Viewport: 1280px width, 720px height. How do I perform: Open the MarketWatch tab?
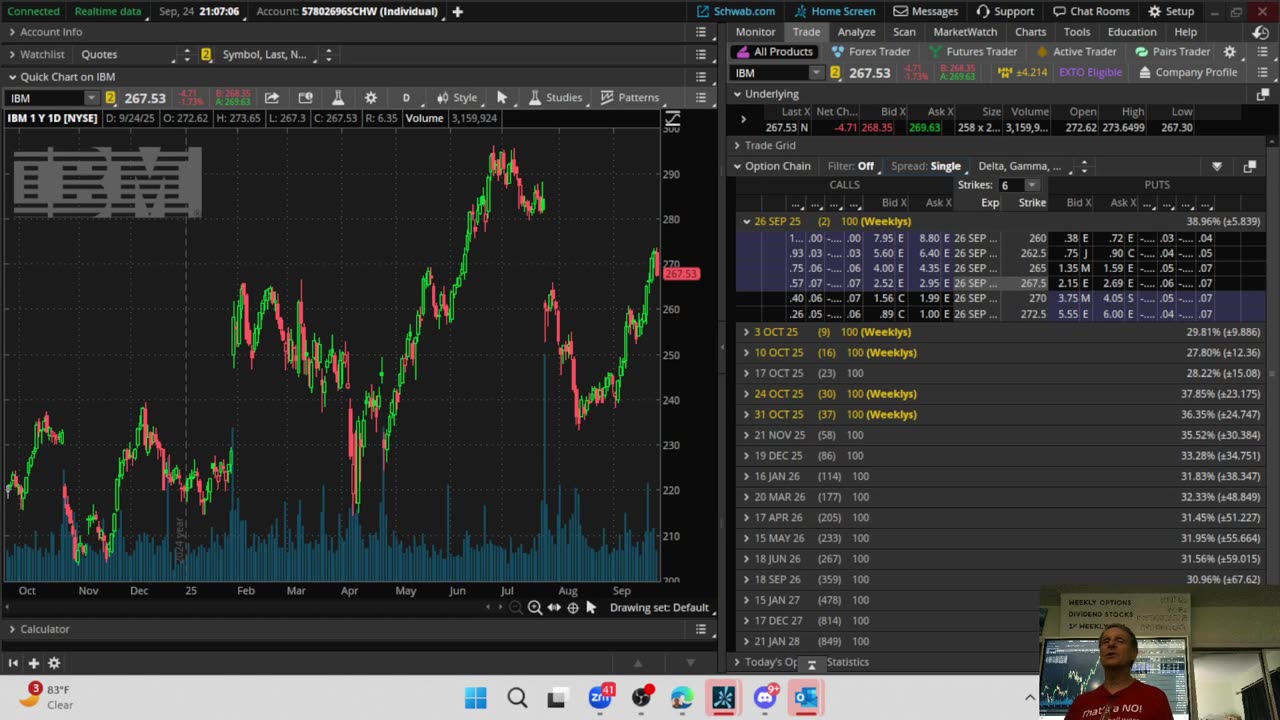(965, 32)
